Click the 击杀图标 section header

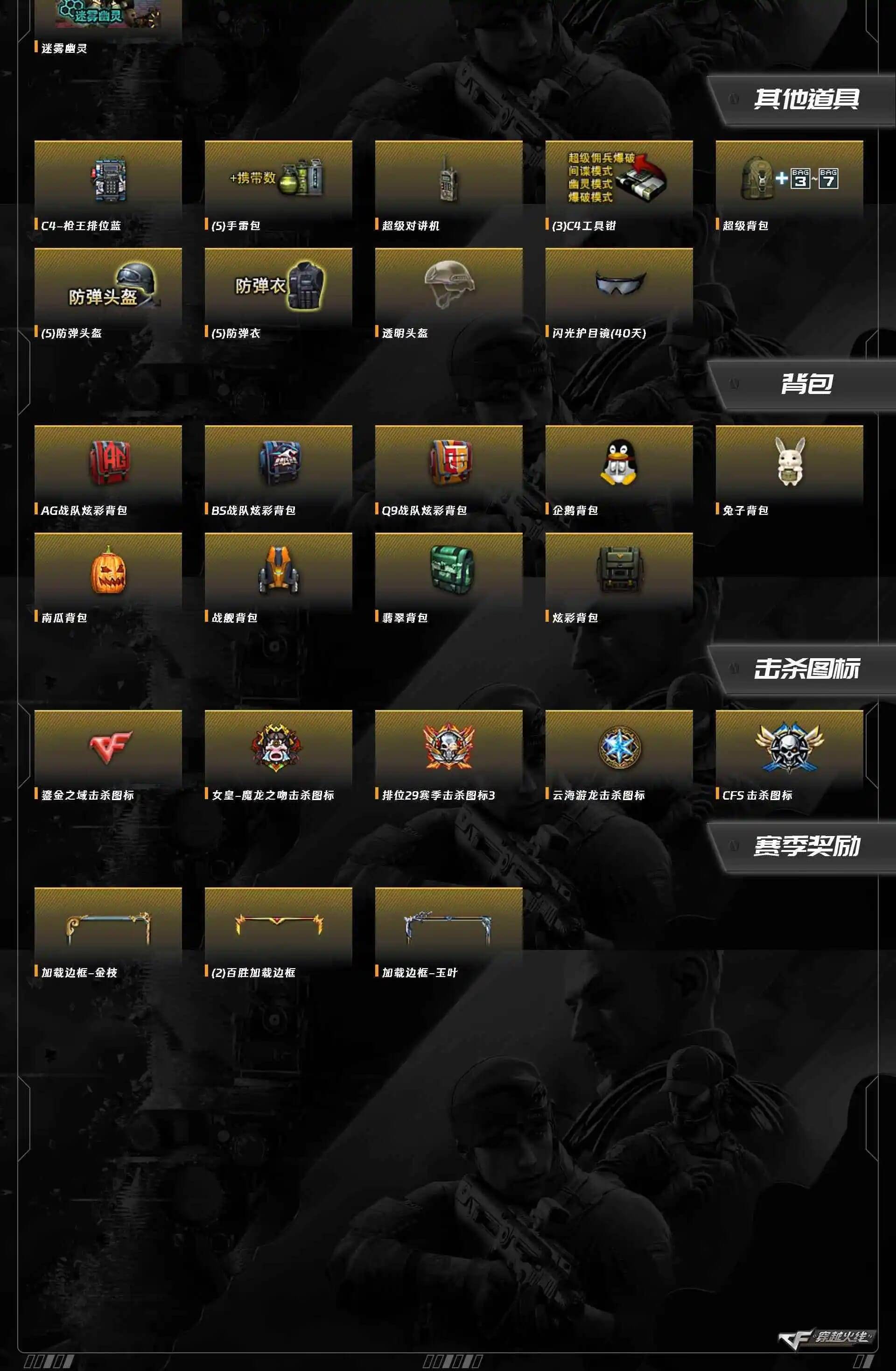[x=806, y=669]
